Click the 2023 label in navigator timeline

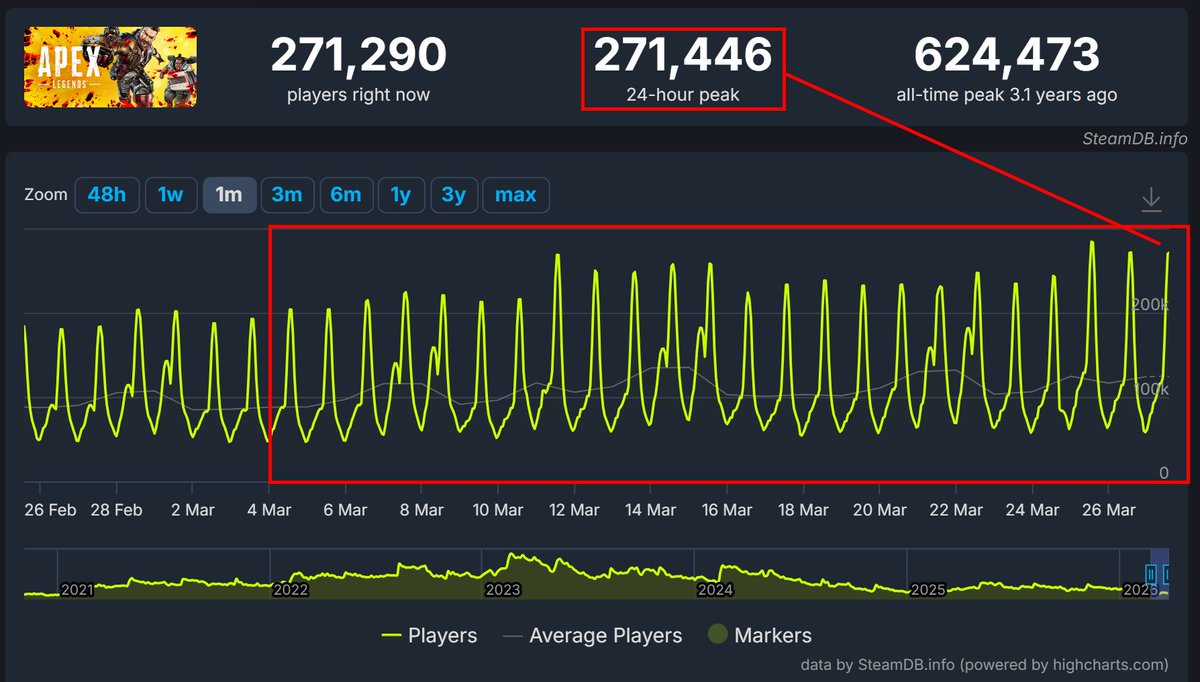[503, 590]
